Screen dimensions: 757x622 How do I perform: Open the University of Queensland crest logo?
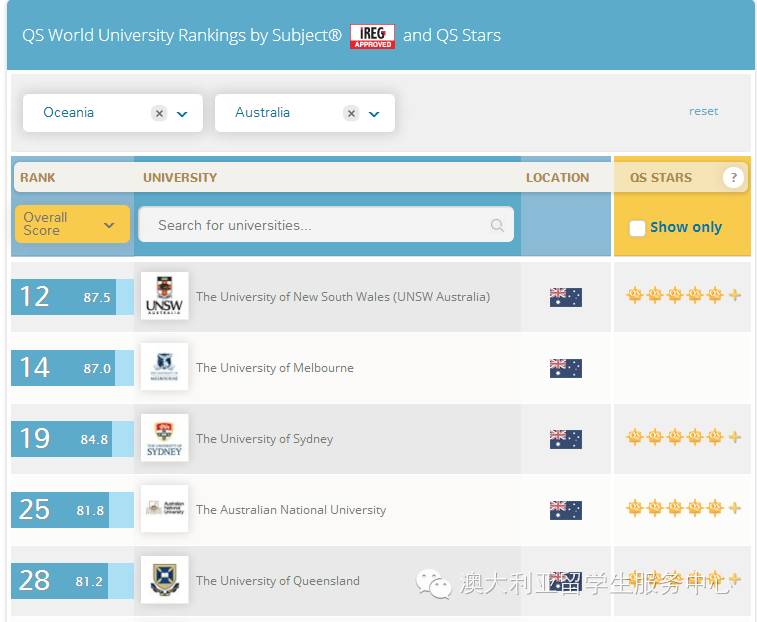click(x=165, y=580)
